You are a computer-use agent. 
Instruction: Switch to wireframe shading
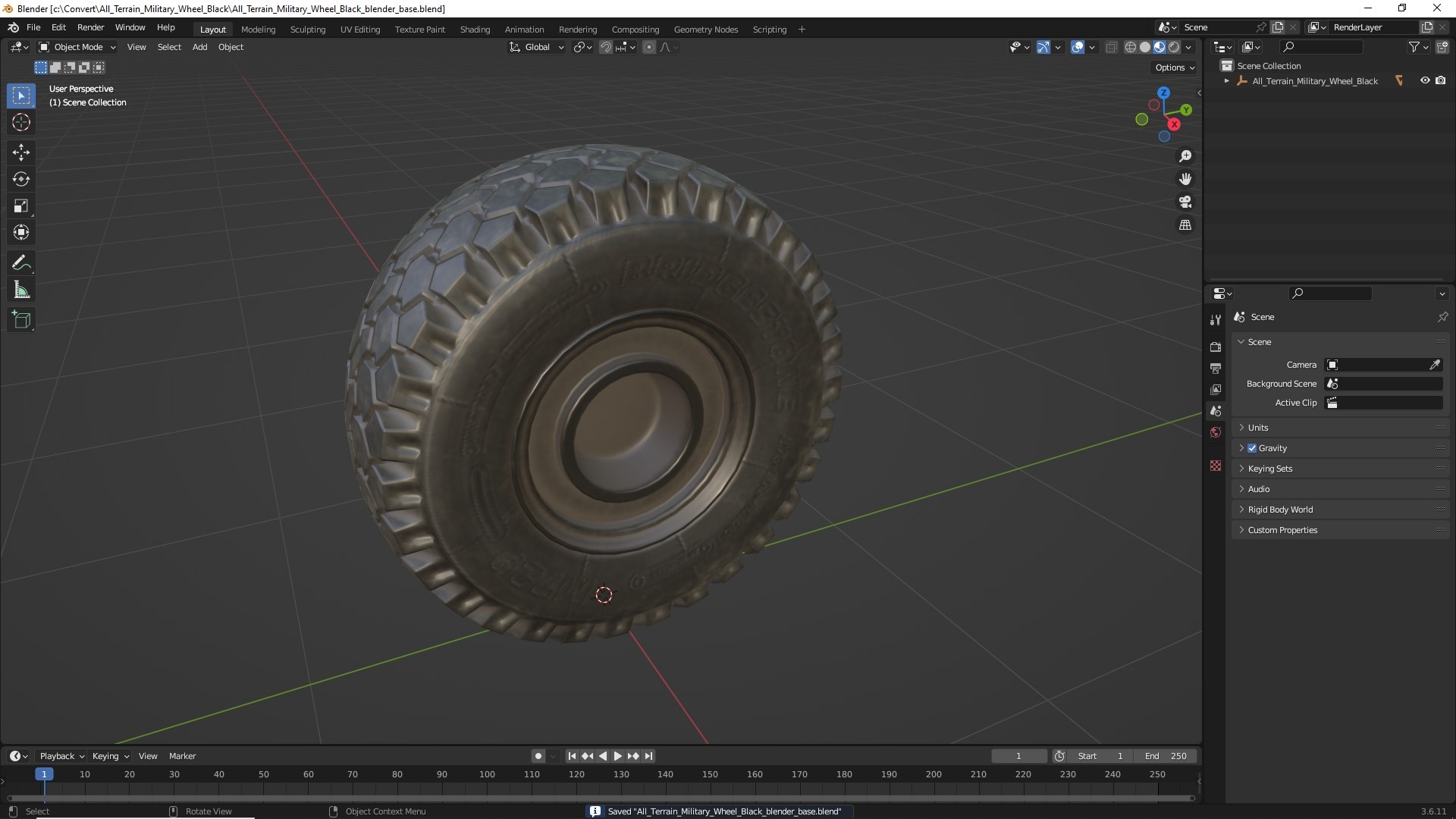click(1131, 47)
